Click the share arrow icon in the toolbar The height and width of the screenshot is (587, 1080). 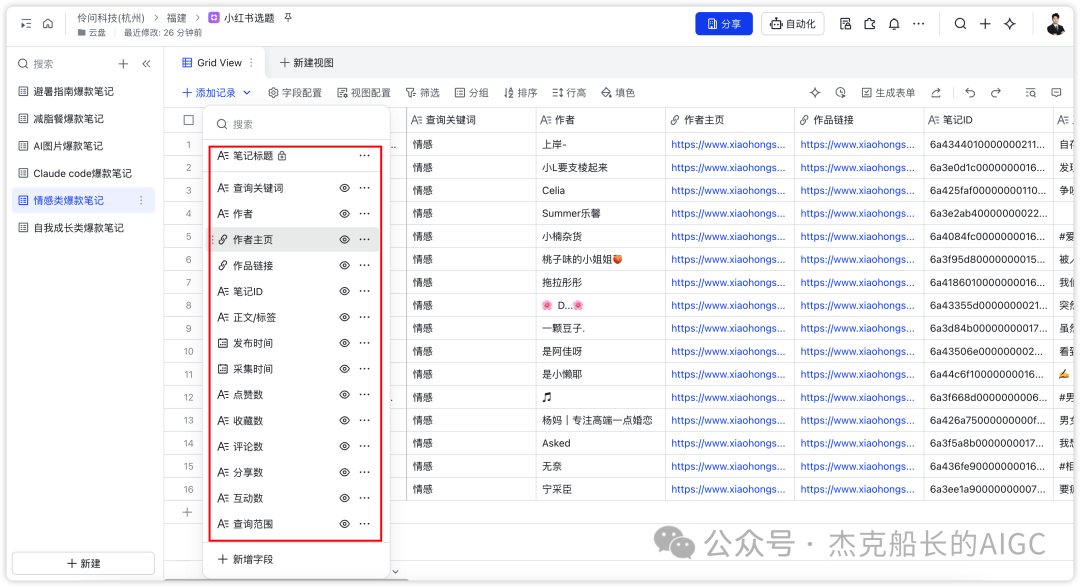pyautogui.click(x=936, y=92)
